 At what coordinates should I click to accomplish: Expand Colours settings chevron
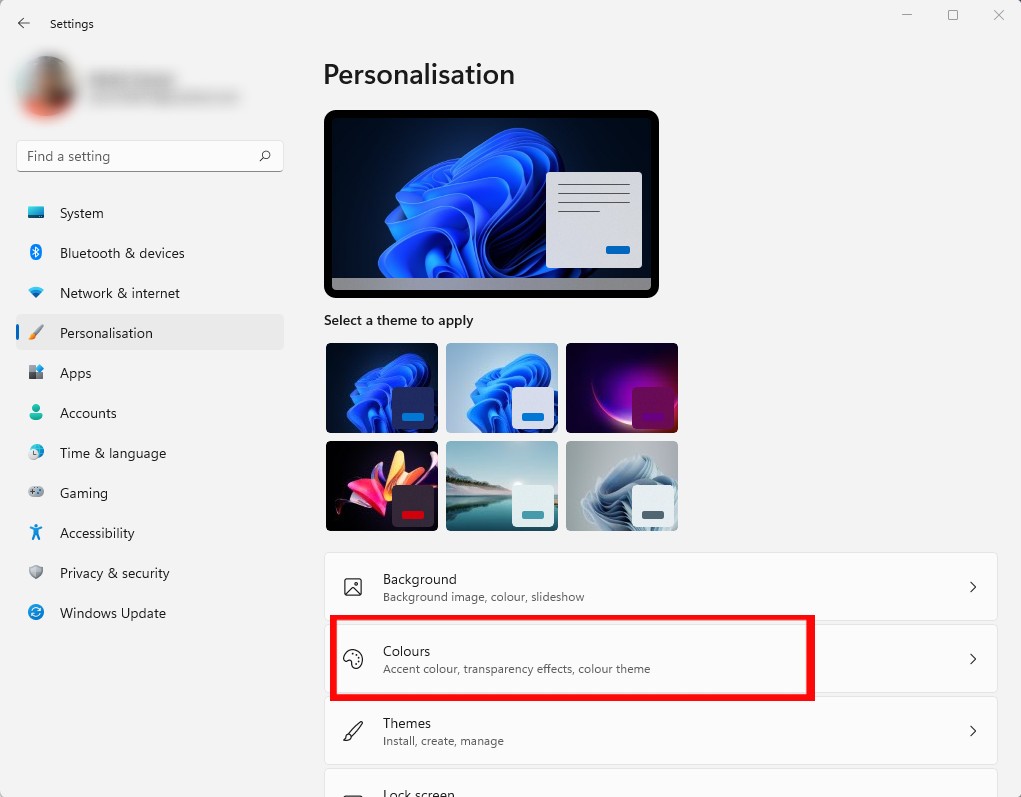(x=973, y=659)
